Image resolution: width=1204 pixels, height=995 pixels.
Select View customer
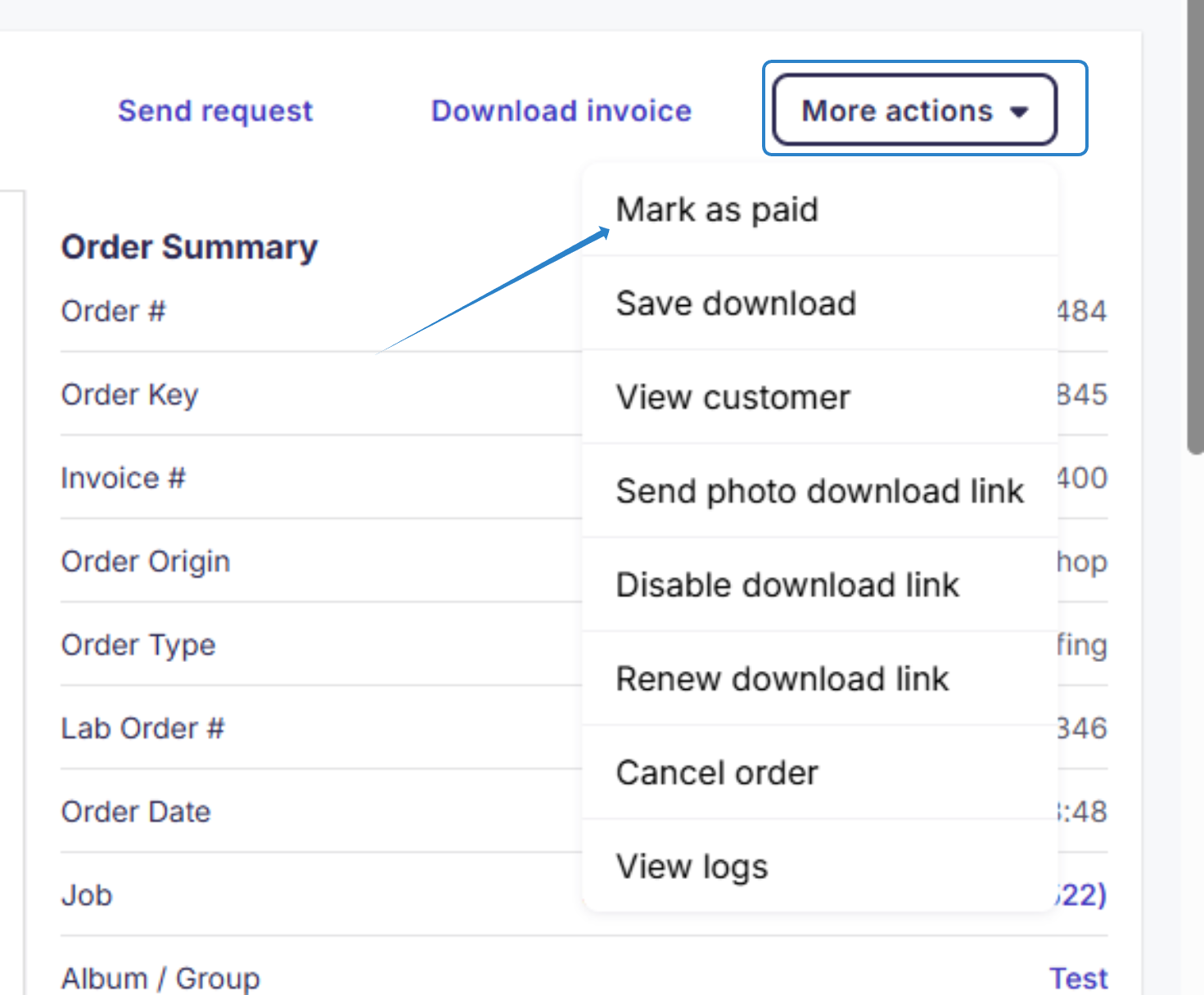tap(733, 397)
